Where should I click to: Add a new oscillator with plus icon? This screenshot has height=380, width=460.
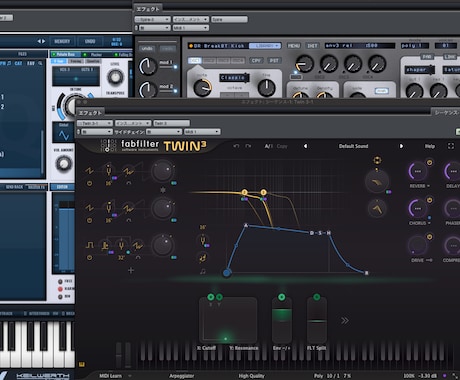point(131,270)
